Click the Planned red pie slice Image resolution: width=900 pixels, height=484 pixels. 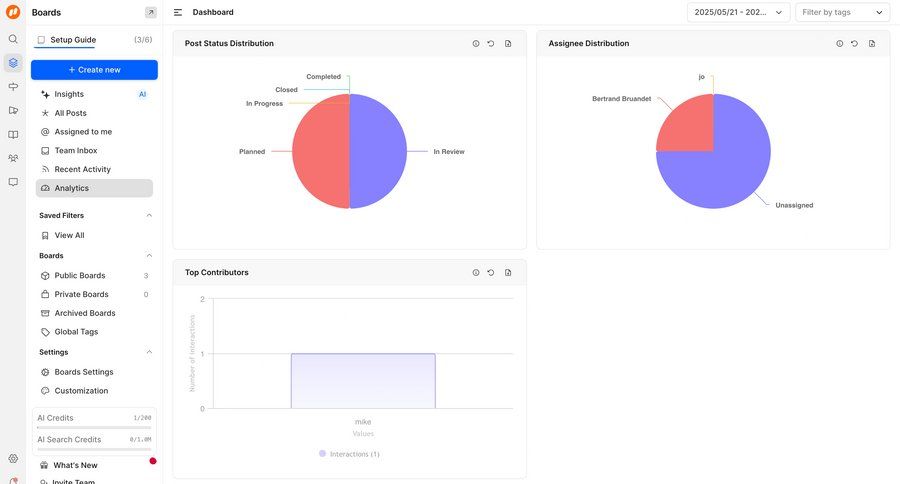coord(320,152)
